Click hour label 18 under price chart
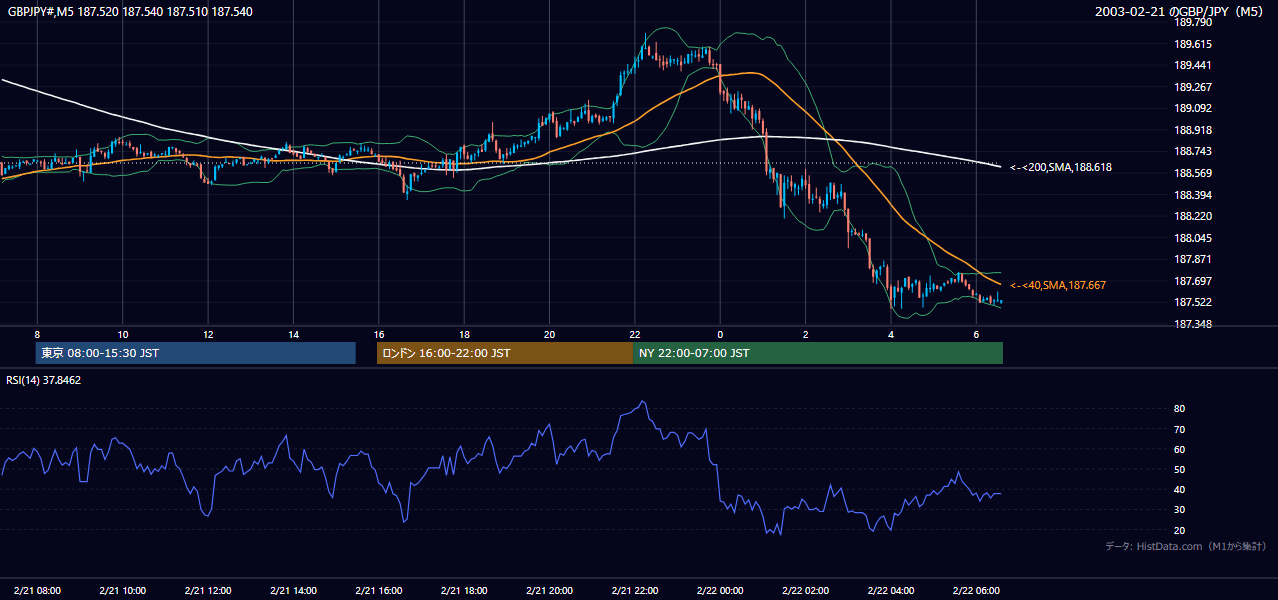 [464, 334]
